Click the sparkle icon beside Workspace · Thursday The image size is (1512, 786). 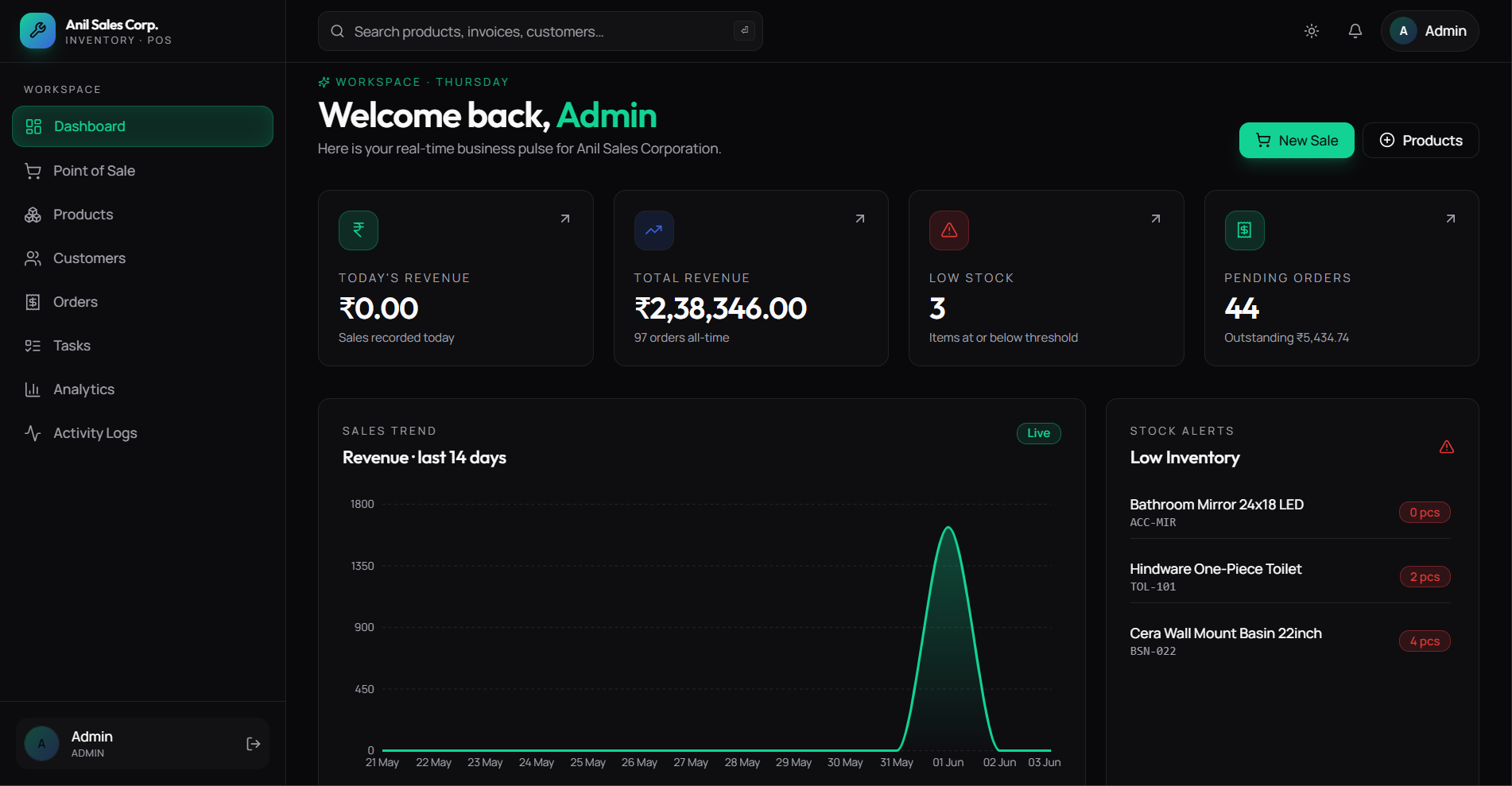tap(324, 82)
